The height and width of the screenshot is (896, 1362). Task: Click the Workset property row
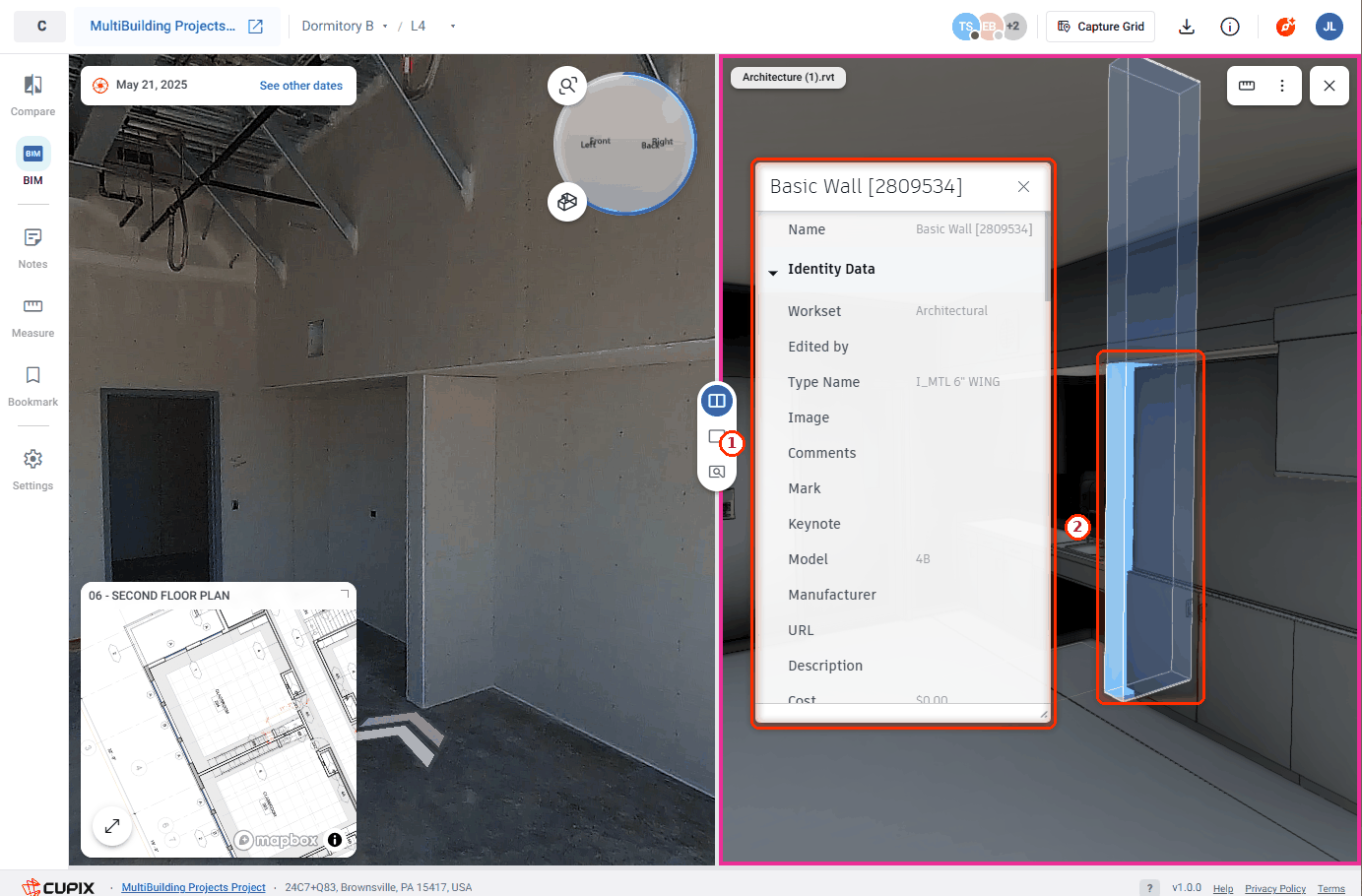click(x=901, y=311)
